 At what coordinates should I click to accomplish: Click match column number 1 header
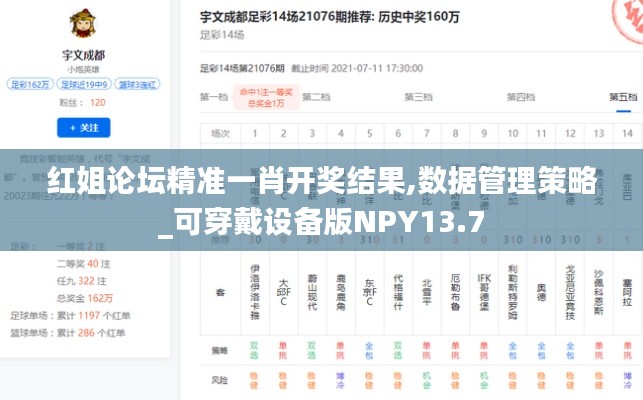click(254, 133)
